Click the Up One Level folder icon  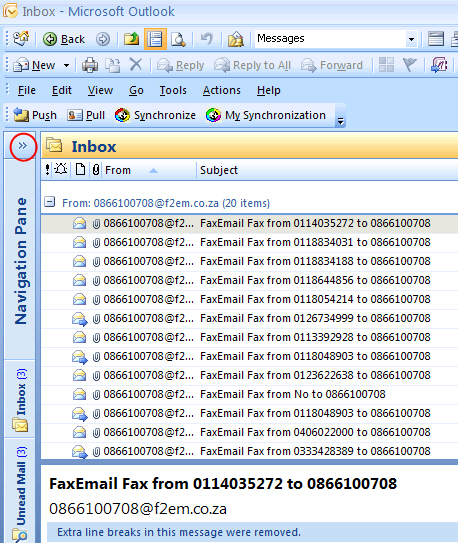[x=132, y=39]
